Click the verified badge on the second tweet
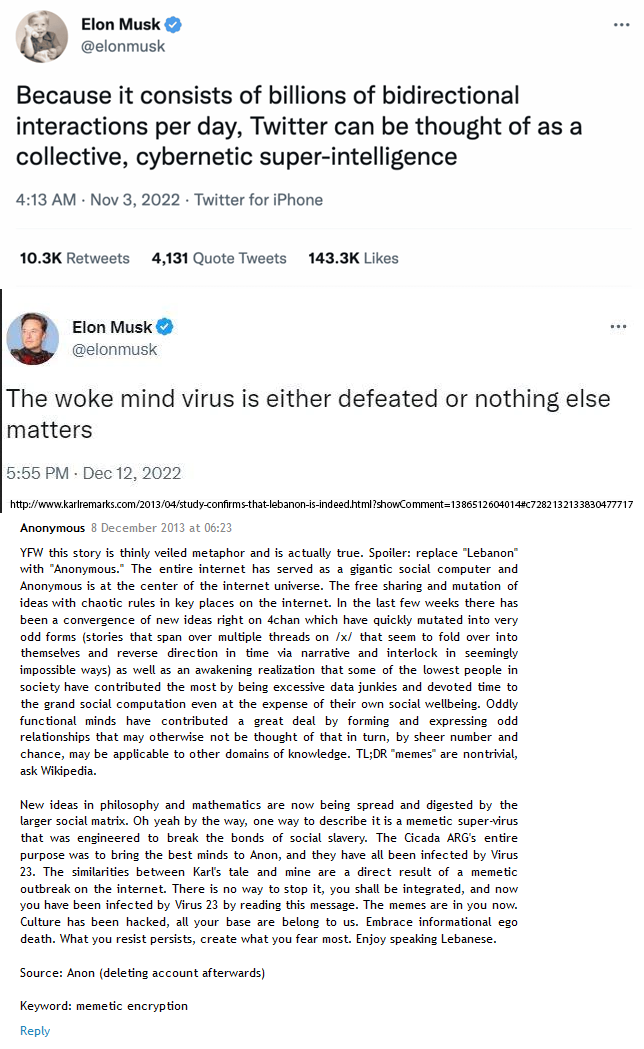Screen dimensions: 644x1049 point(165,328)
